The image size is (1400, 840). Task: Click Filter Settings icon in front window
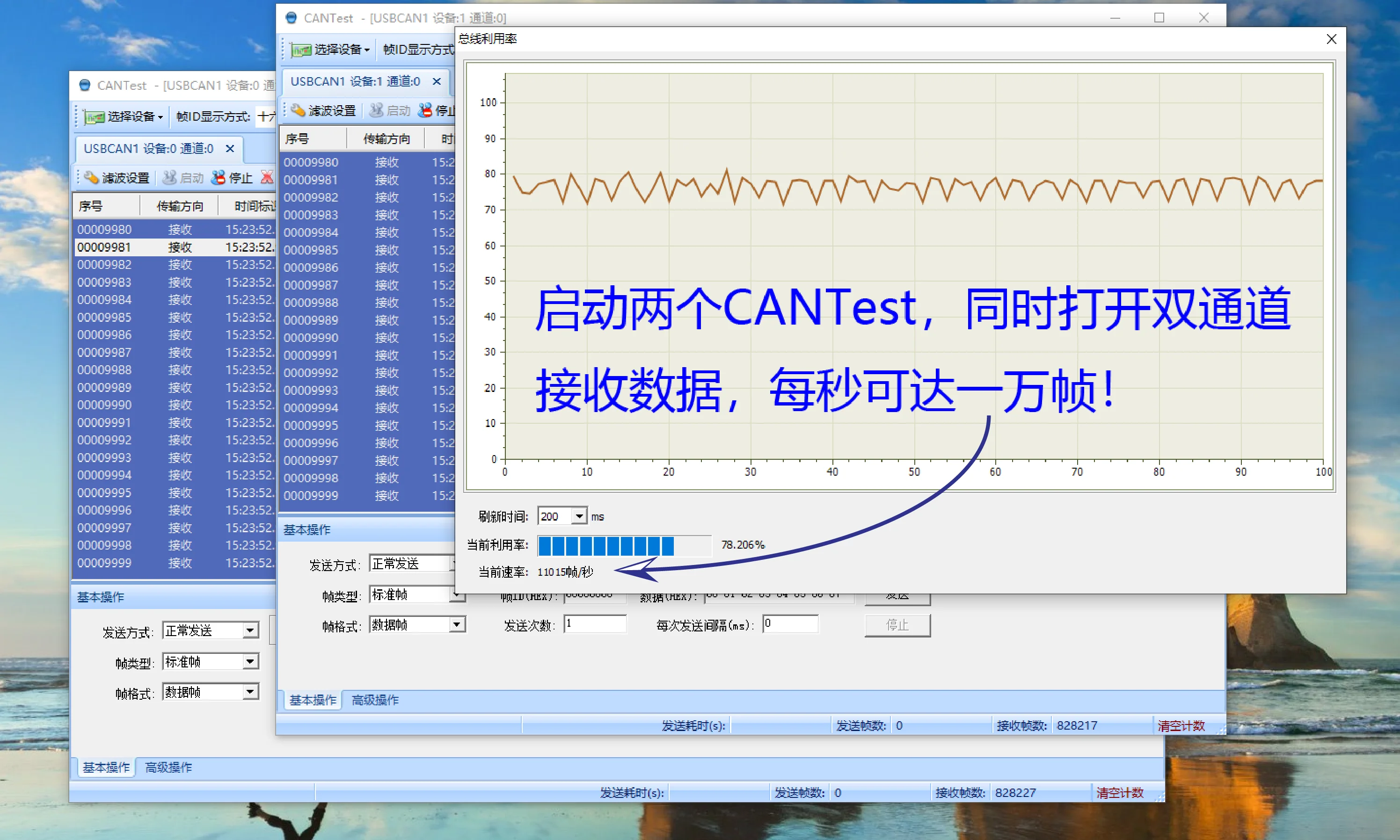[298, 110]
